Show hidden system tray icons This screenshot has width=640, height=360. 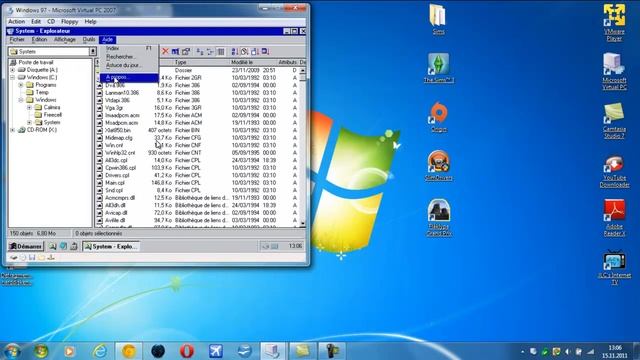click(x=522, y=351)
